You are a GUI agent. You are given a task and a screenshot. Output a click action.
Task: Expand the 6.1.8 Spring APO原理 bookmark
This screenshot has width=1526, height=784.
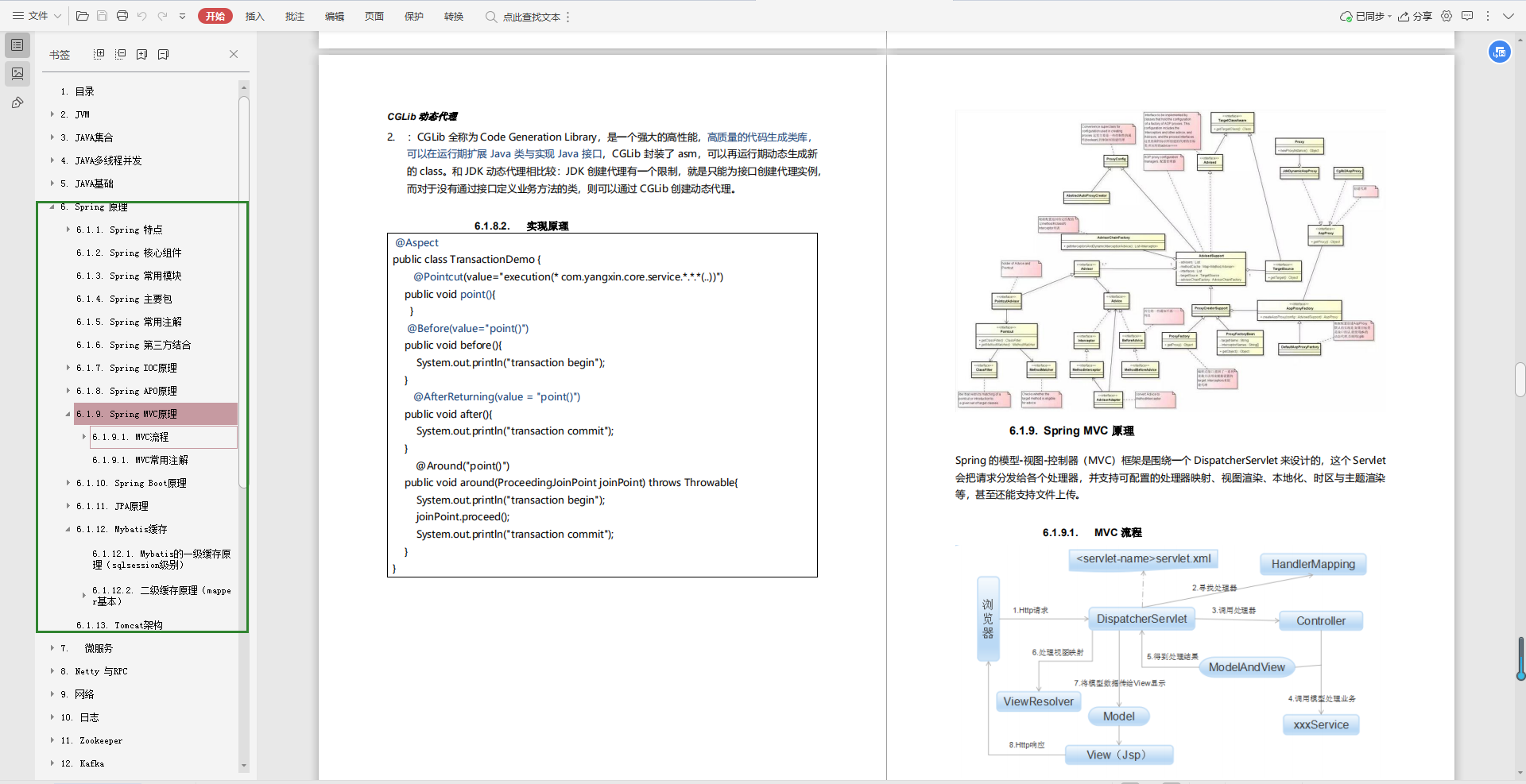pos(68,391)
